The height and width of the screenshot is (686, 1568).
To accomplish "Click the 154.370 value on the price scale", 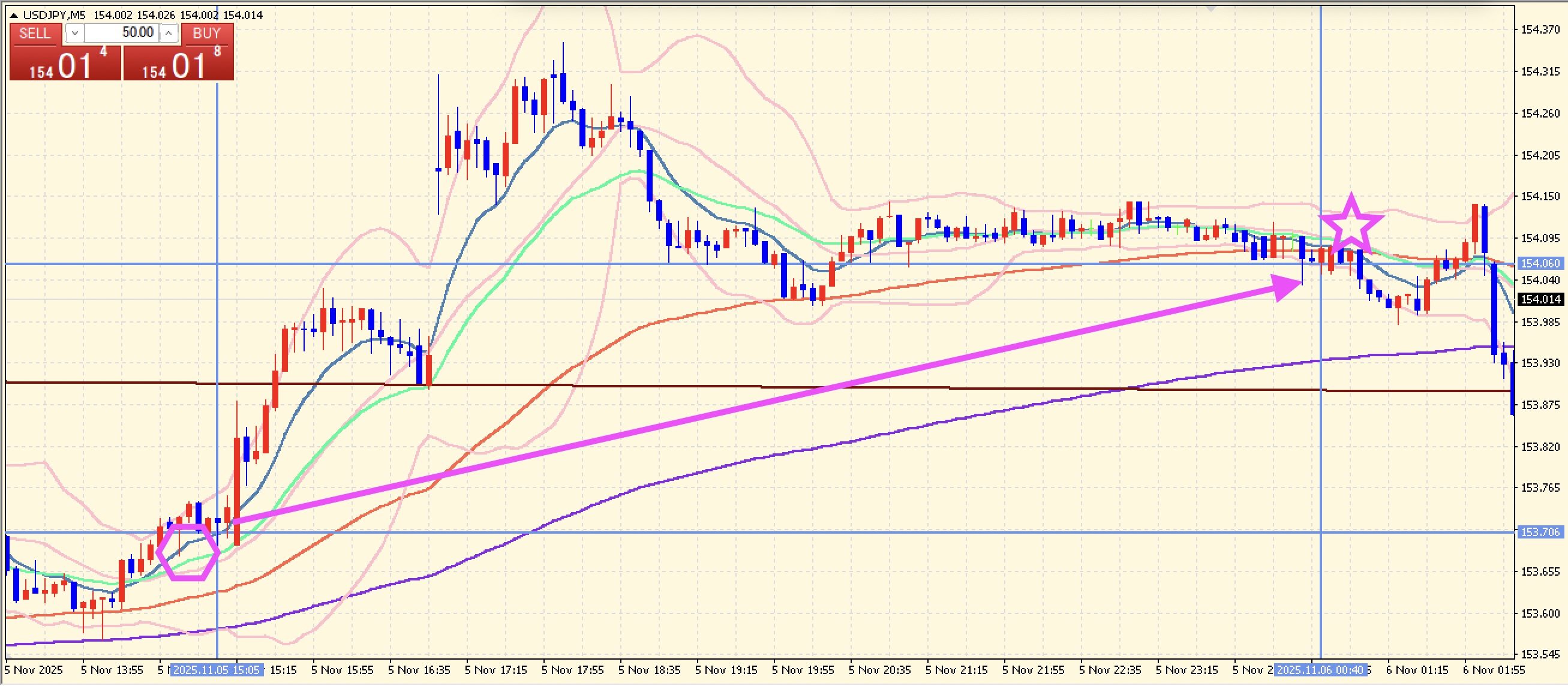I will 1539,30.
